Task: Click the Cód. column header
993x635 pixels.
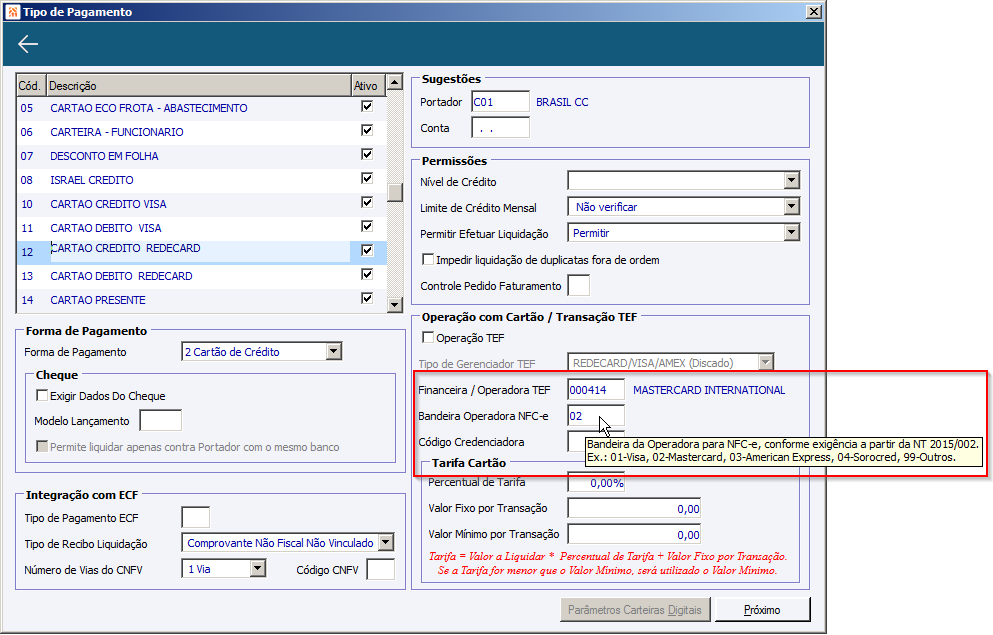Action: click(31, 85)
